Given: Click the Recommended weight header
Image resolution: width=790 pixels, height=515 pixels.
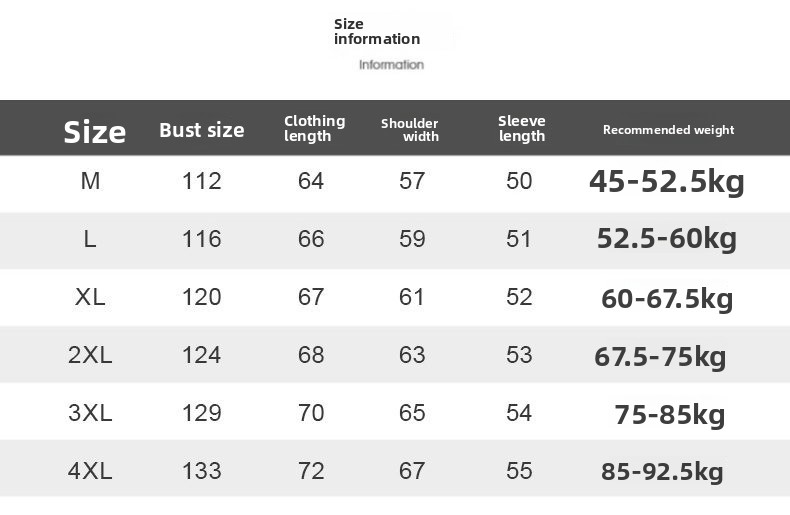Looking at the screenshot, I should (668, 130).
